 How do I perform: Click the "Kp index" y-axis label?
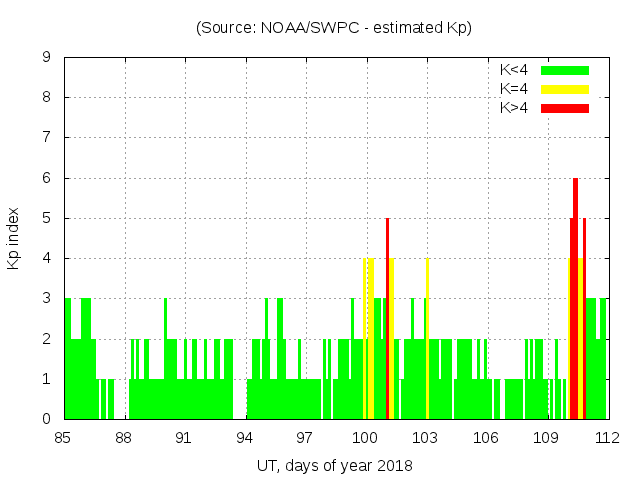pyautogui.click(x=14, y=238)
